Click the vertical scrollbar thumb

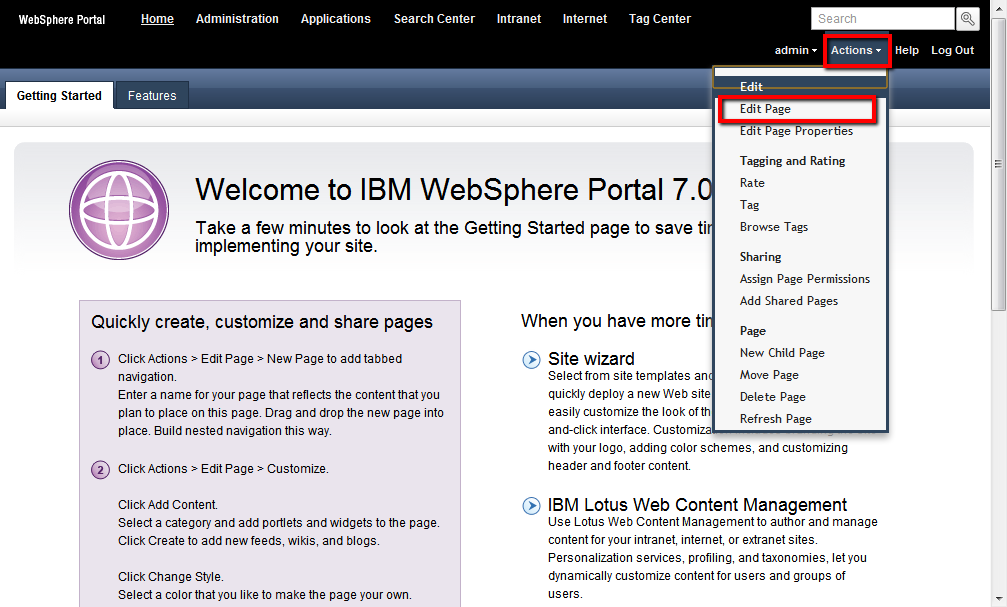click(999, 164)
